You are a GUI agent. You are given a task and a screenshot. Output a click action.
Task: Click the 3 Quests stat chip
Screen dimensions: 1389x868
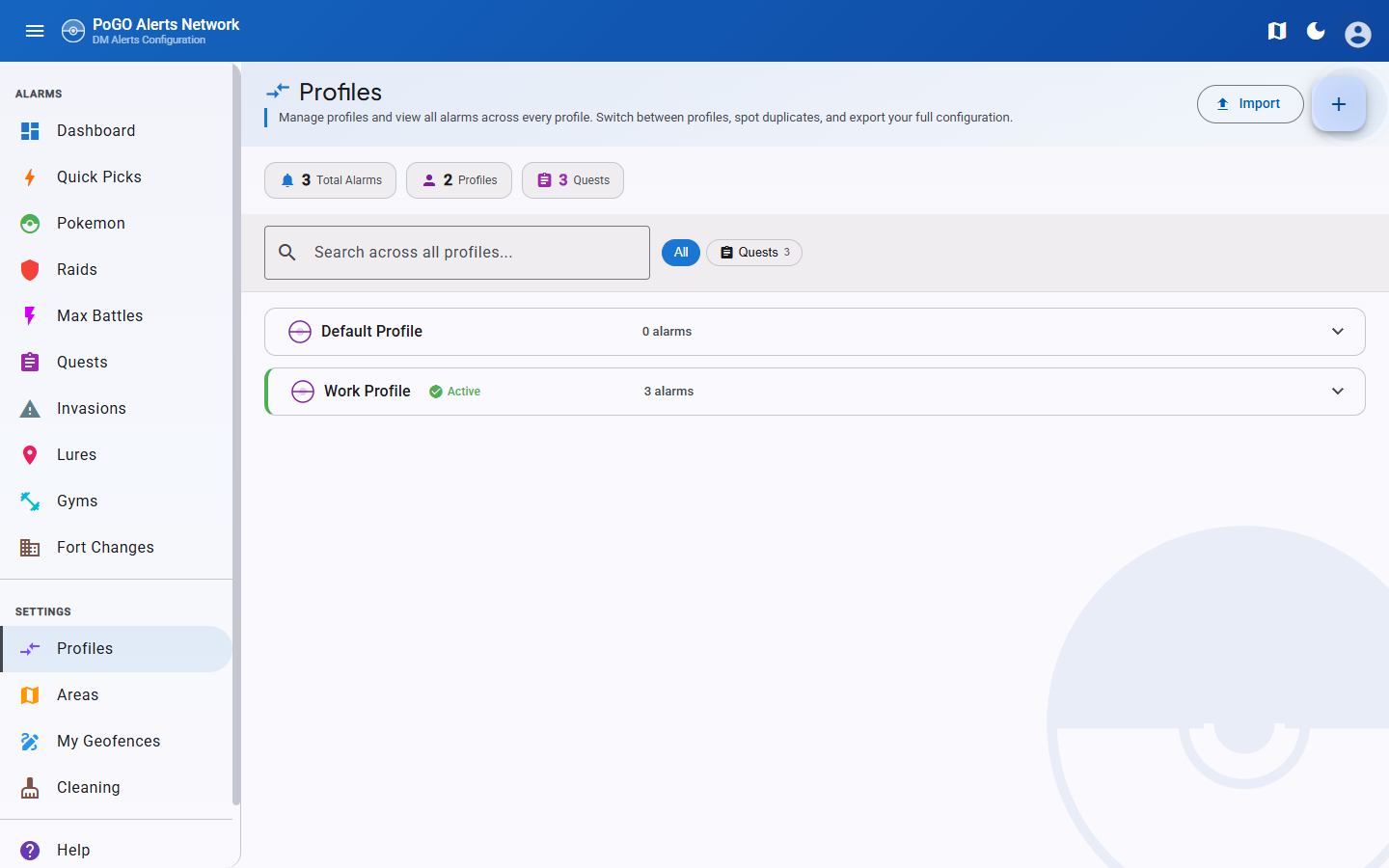(x=573, y=180)
